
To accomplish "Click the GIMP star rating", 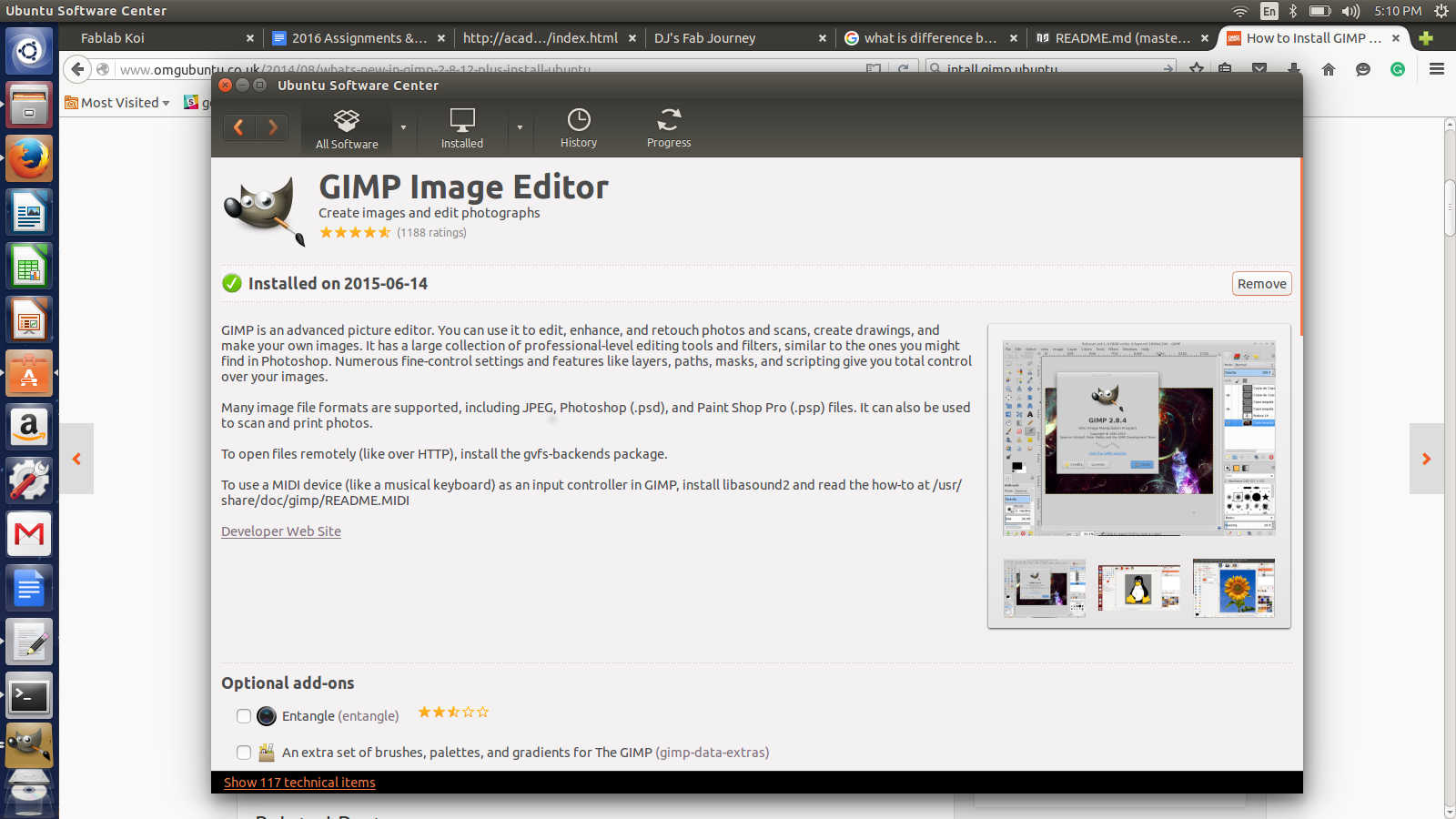I will click(x=355, y=233).
